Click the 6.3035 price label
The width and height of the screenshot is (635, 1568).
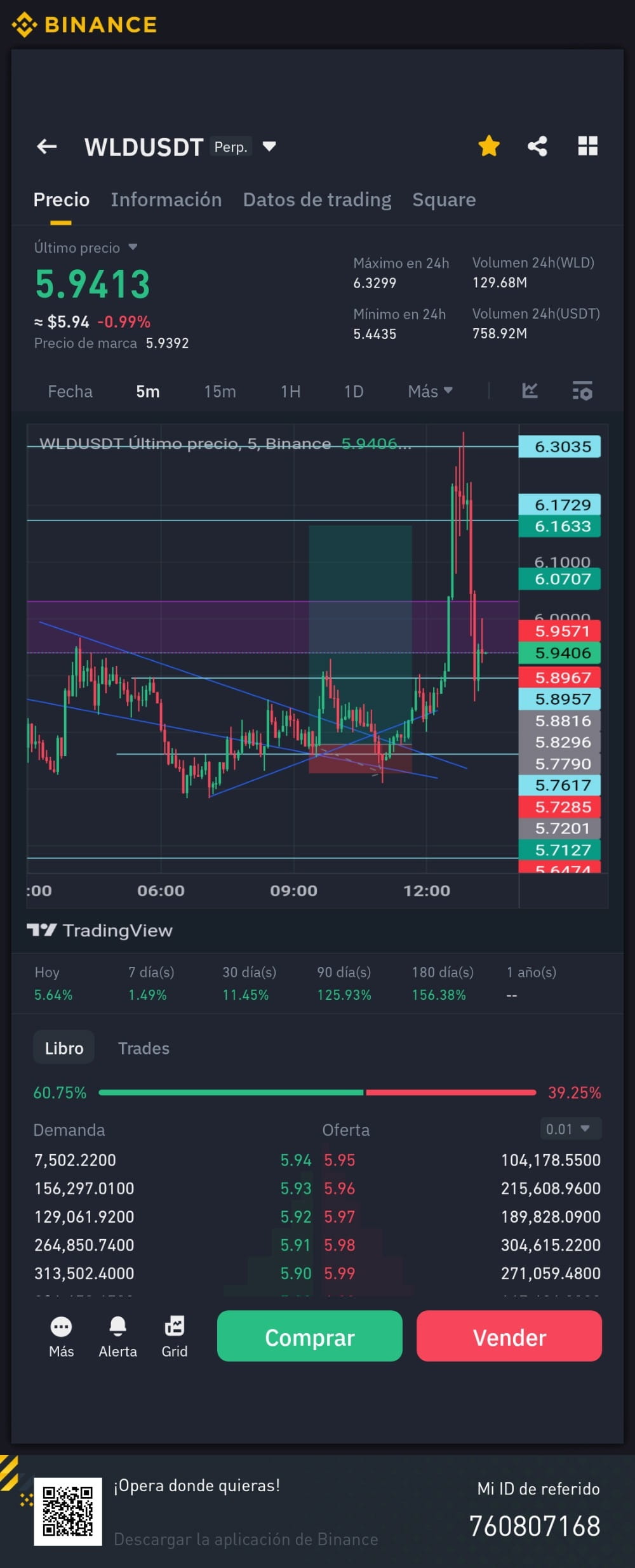tap(559, 447)
